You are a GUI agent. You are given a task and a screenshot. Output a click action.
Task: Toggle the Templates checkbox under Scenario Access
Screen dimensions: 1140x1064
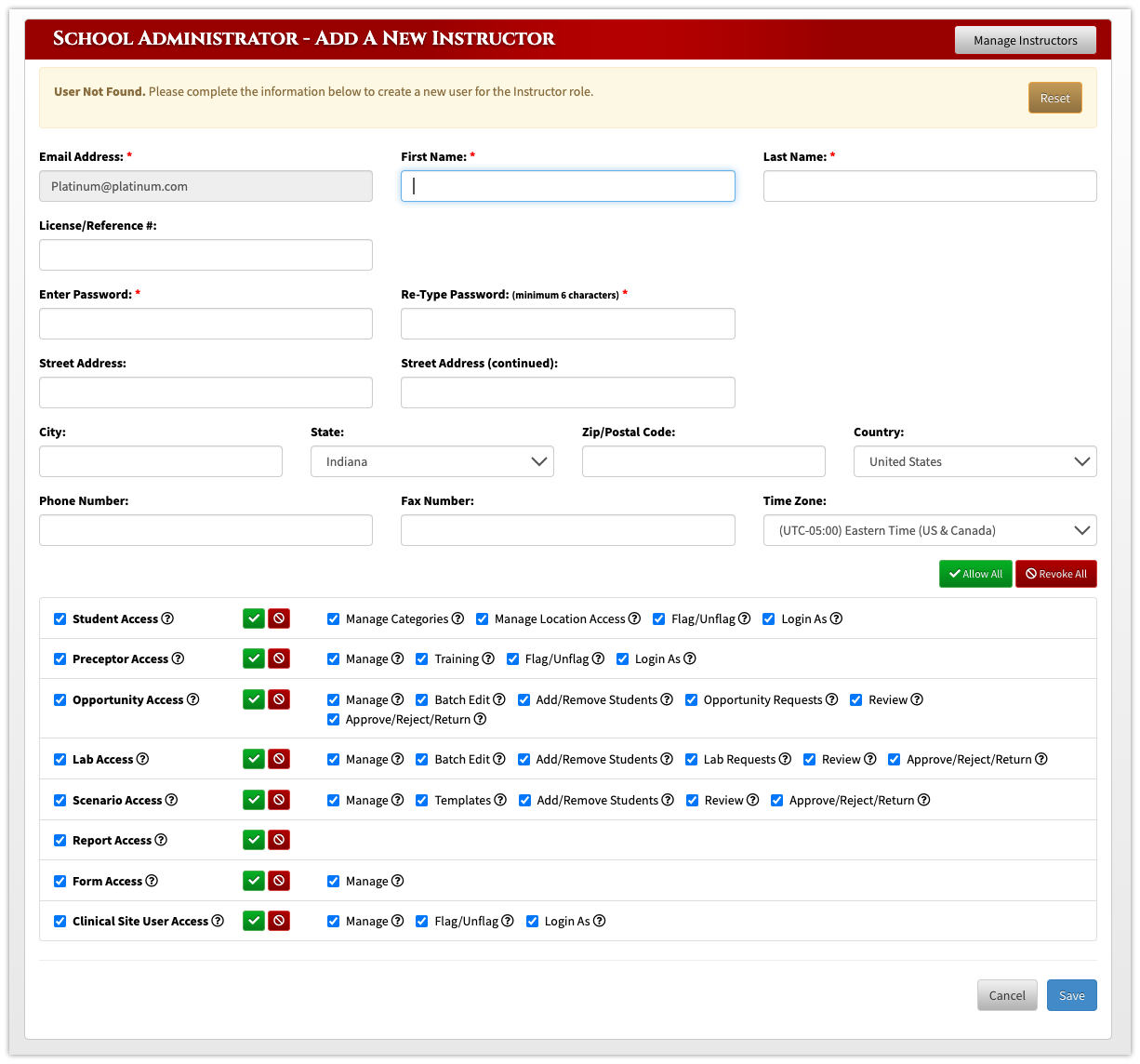click(422, 801)
